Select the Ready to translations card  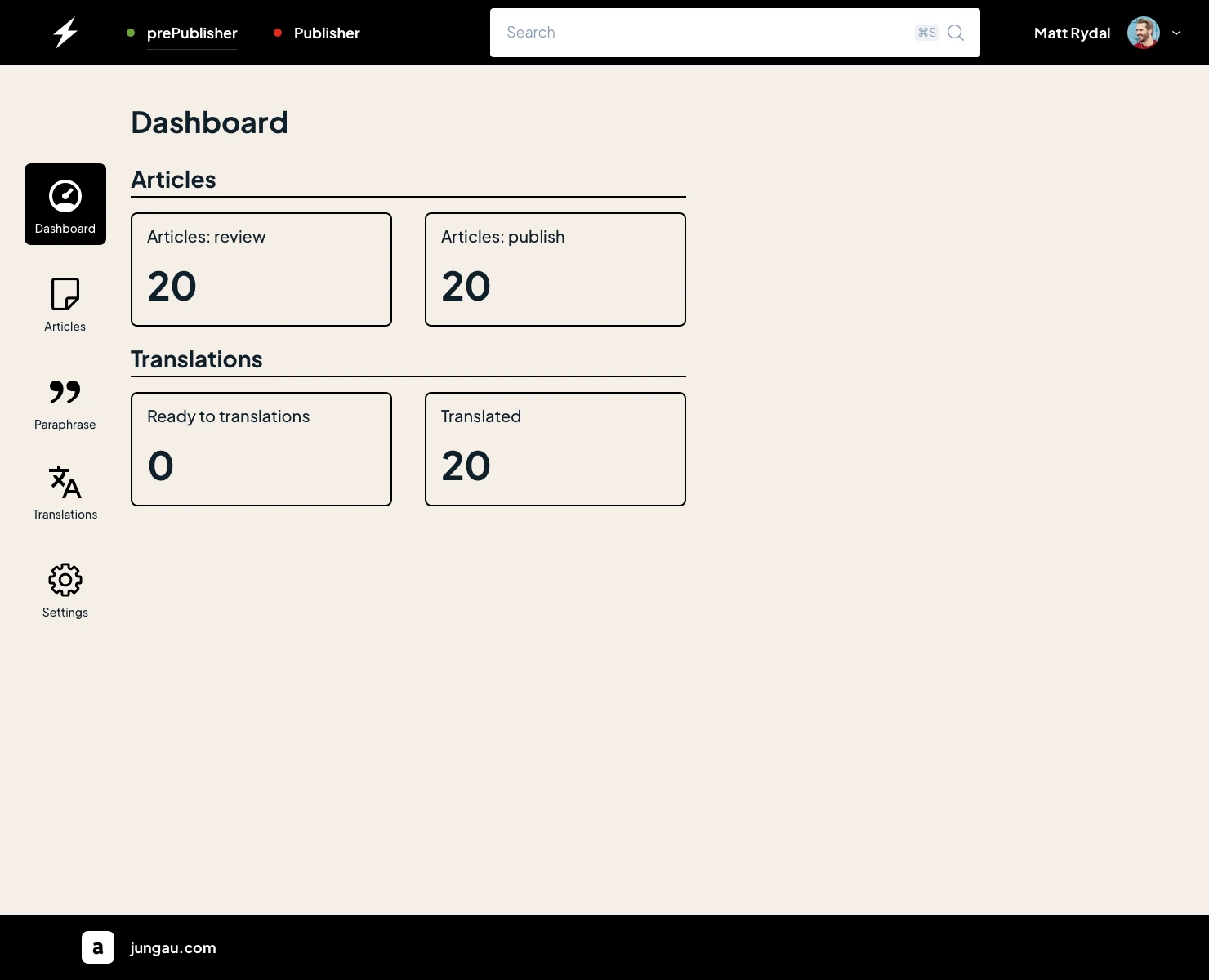[261, 449]
